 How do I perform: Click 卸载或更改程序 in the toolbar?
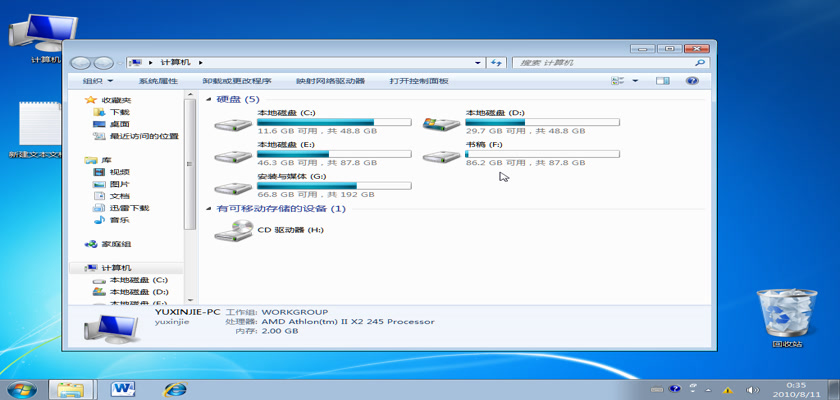237,81
